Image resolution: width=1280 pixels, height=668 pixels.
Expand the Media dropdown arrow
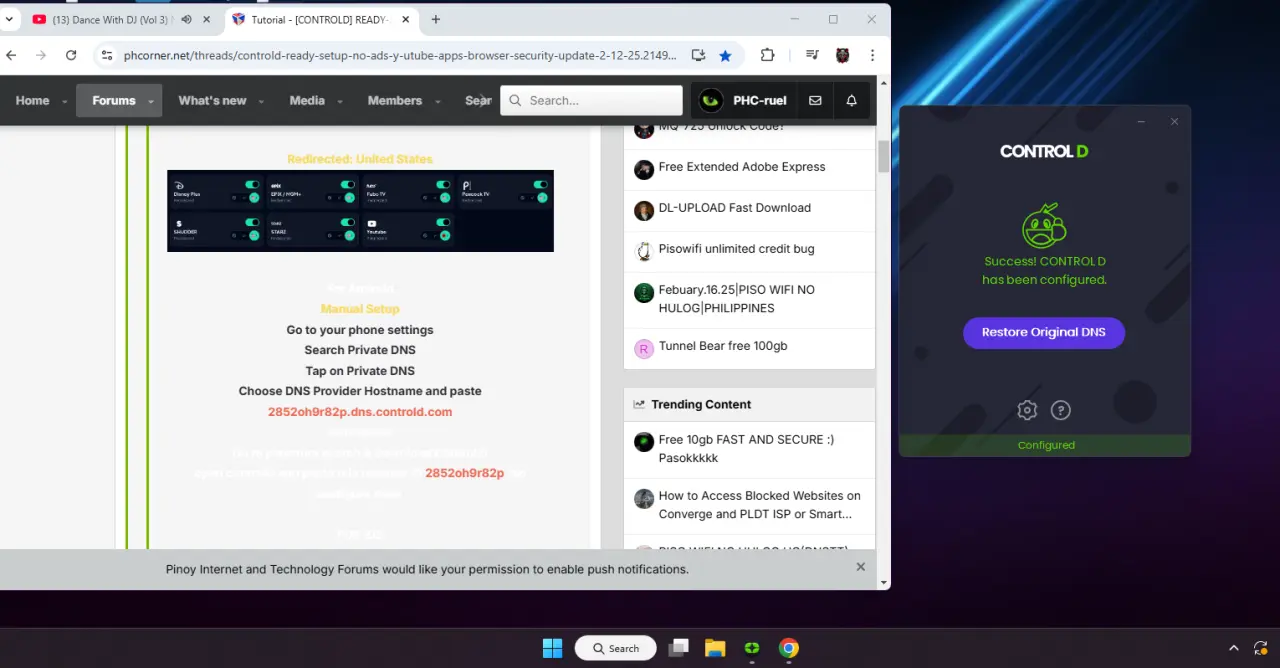pos(340,101)
